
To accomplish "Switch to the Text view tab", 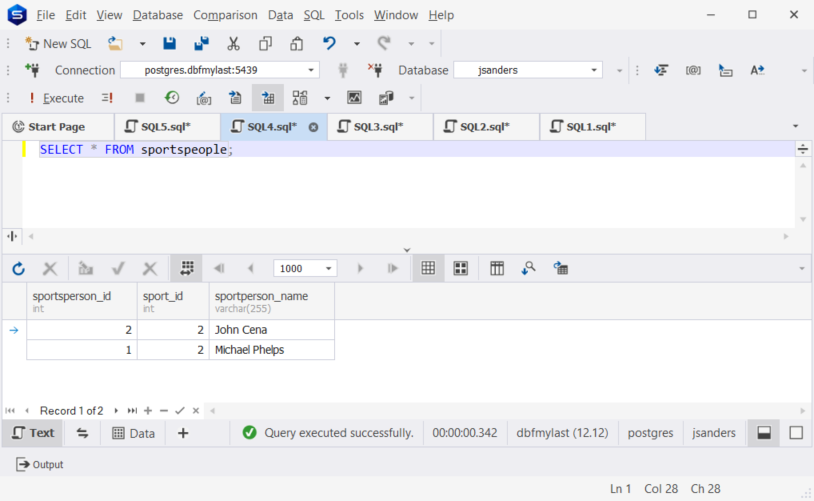I will pos(33,433).
